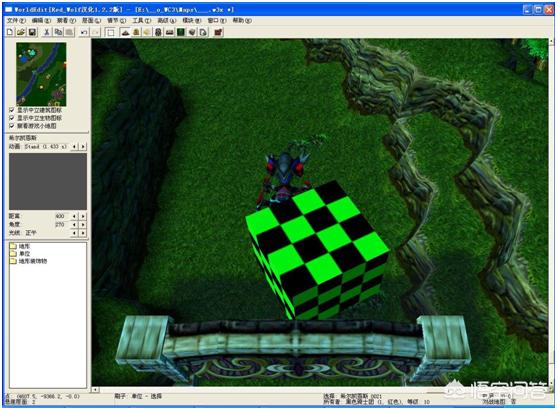Open the 帮助(H) menu

(x=242, y=21)
